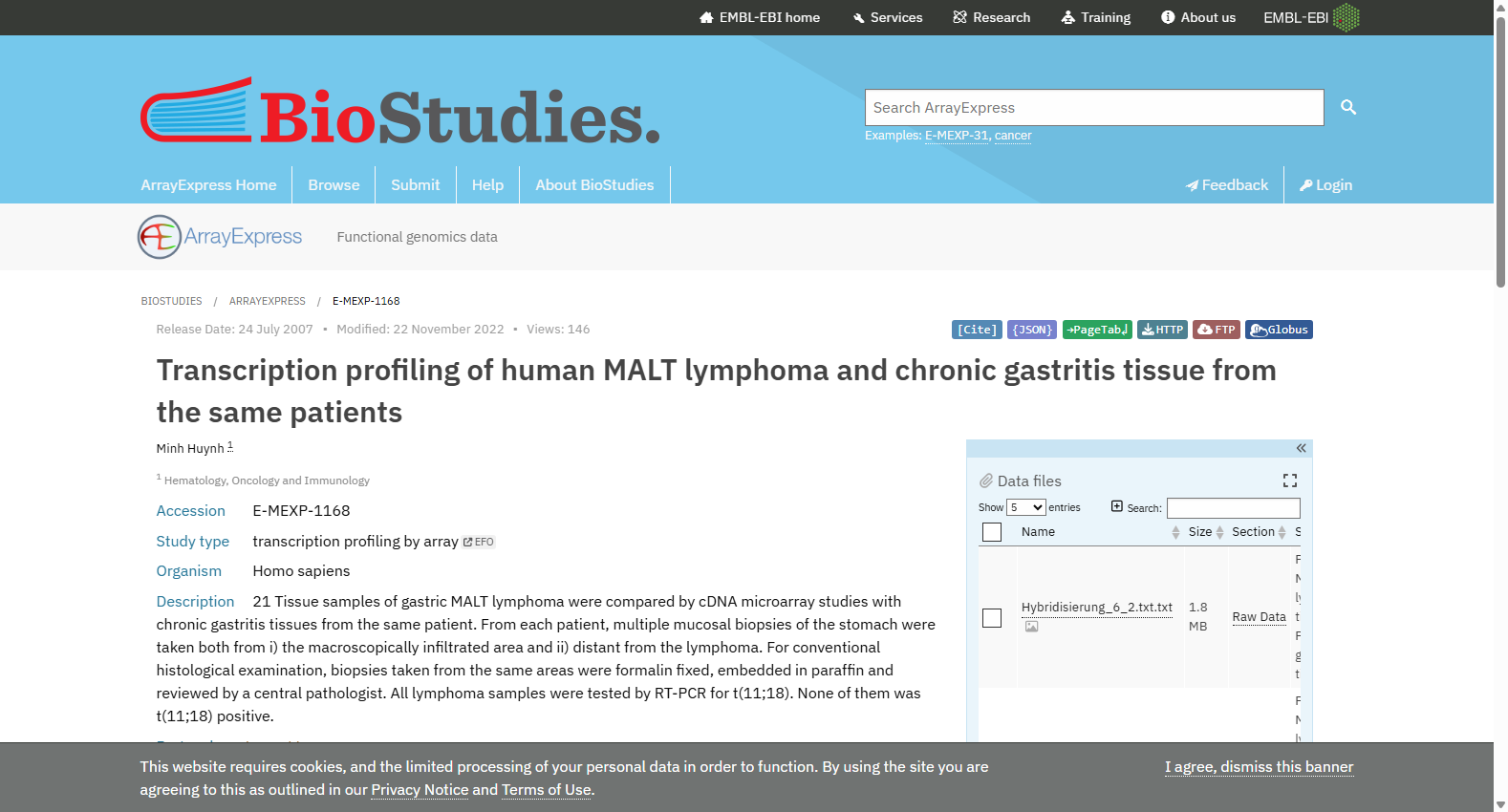Open the Show entries dropdown
The image size is (1508, 812).
(1026, 507)
